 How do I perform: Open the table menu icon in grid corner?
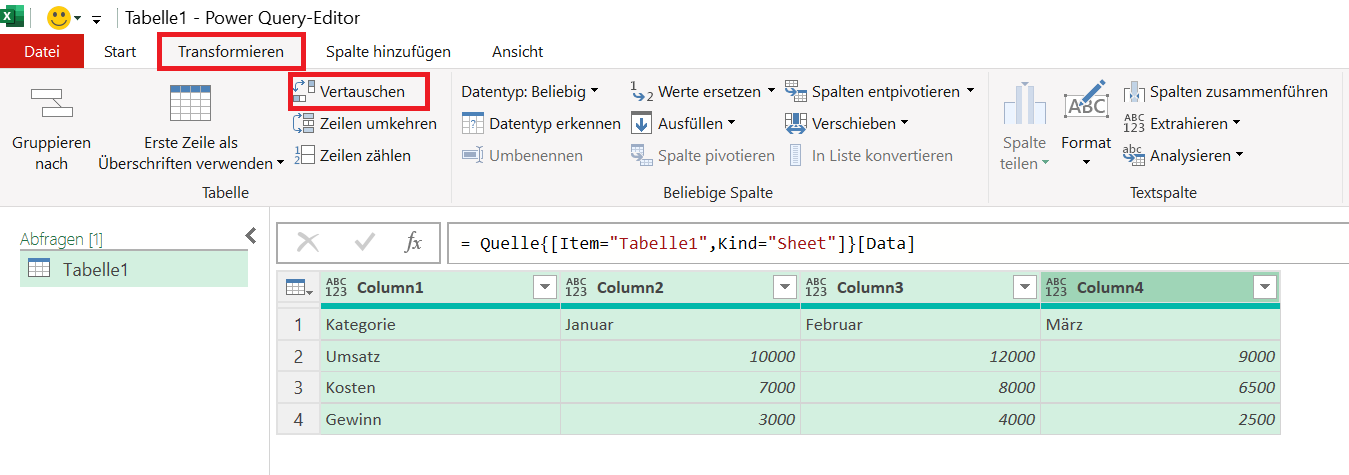click(298, 288)
